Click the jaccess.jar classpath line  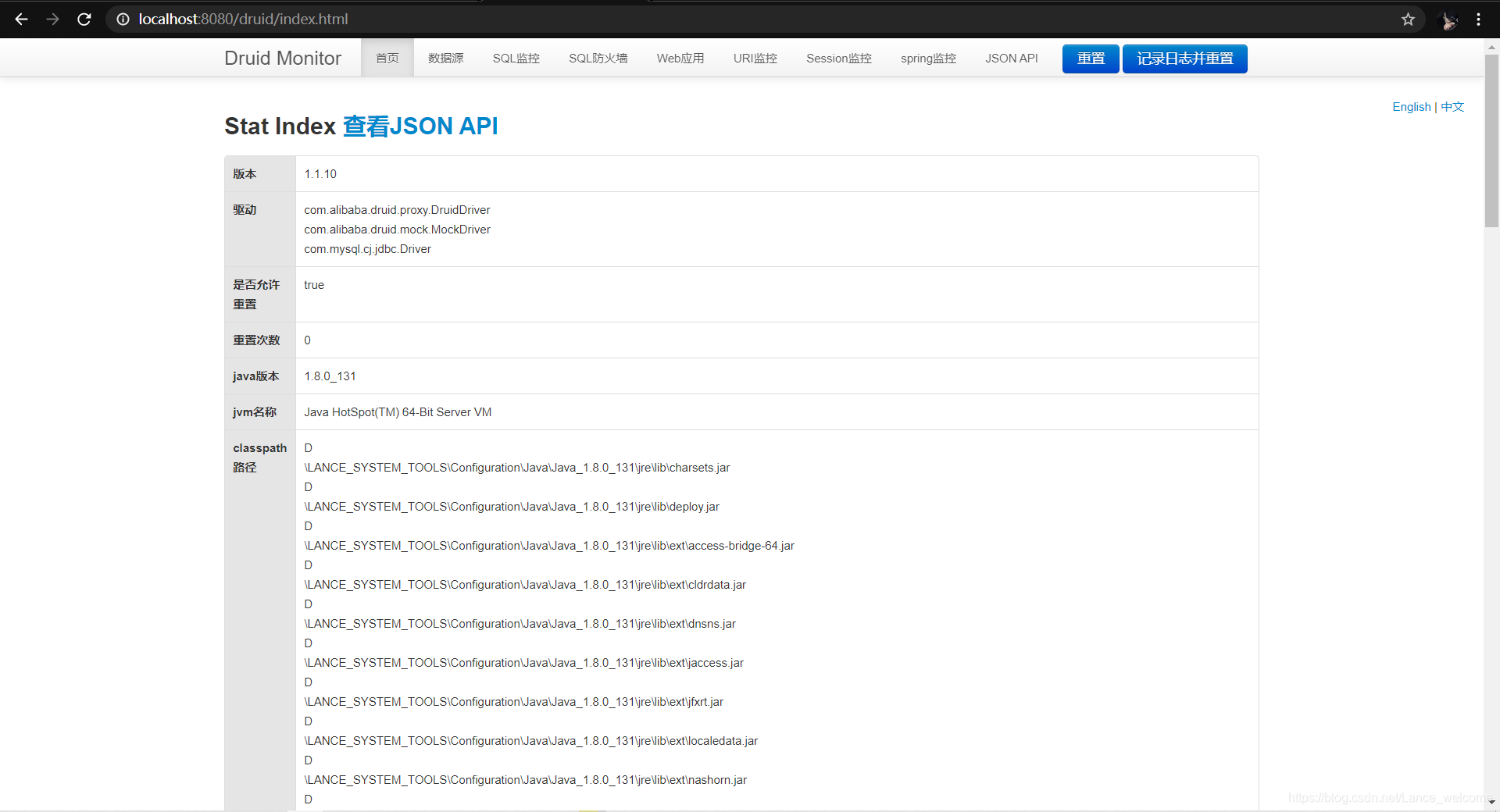[x=523, y=663]
